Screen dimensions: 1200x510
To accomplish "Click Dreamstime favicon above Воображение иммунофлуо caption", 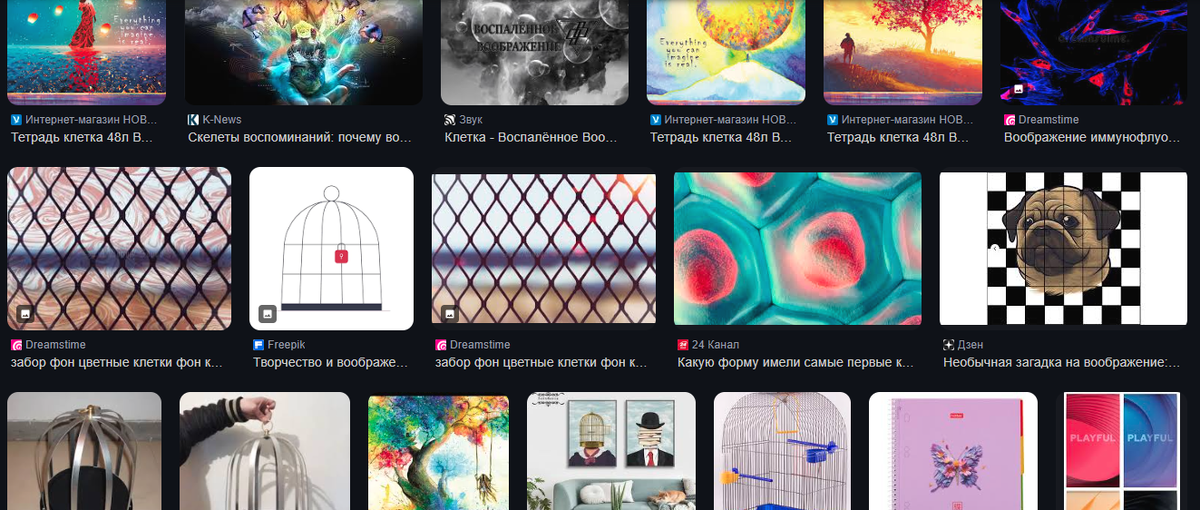I will [x=1009, y=119].
